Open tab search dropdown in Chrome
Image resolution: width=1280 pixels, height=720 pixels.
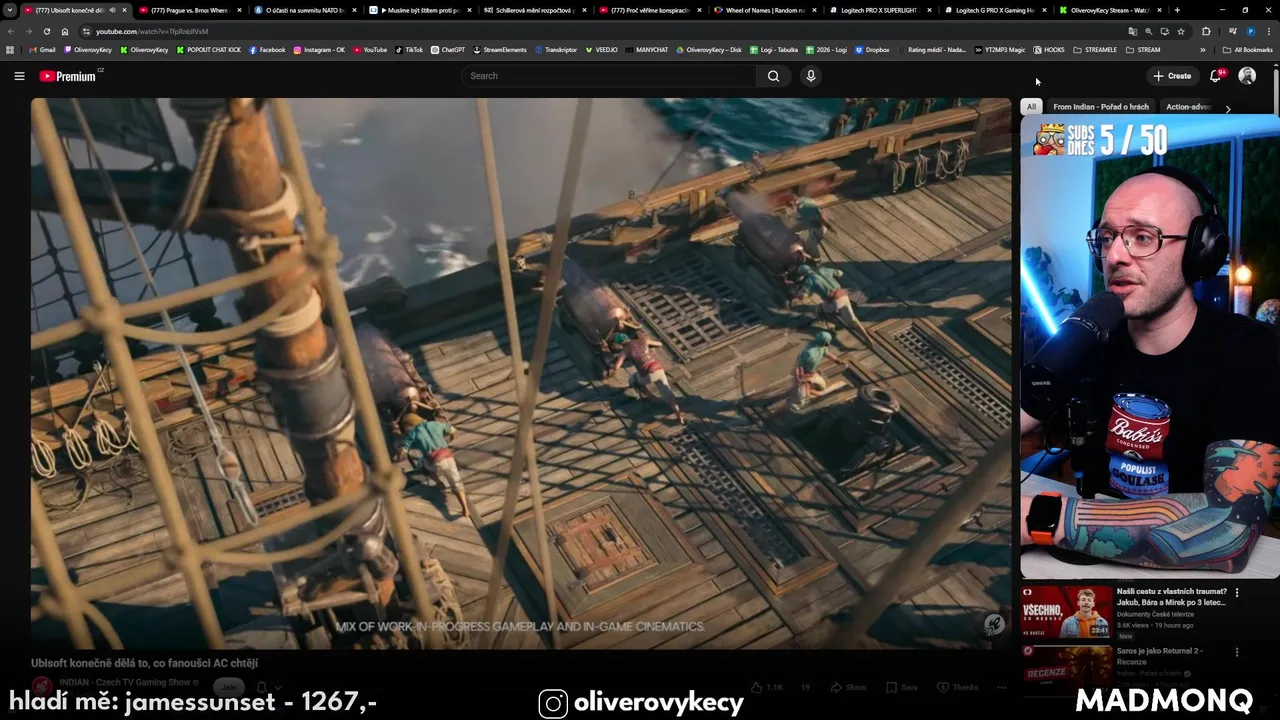tap(10, 10)
